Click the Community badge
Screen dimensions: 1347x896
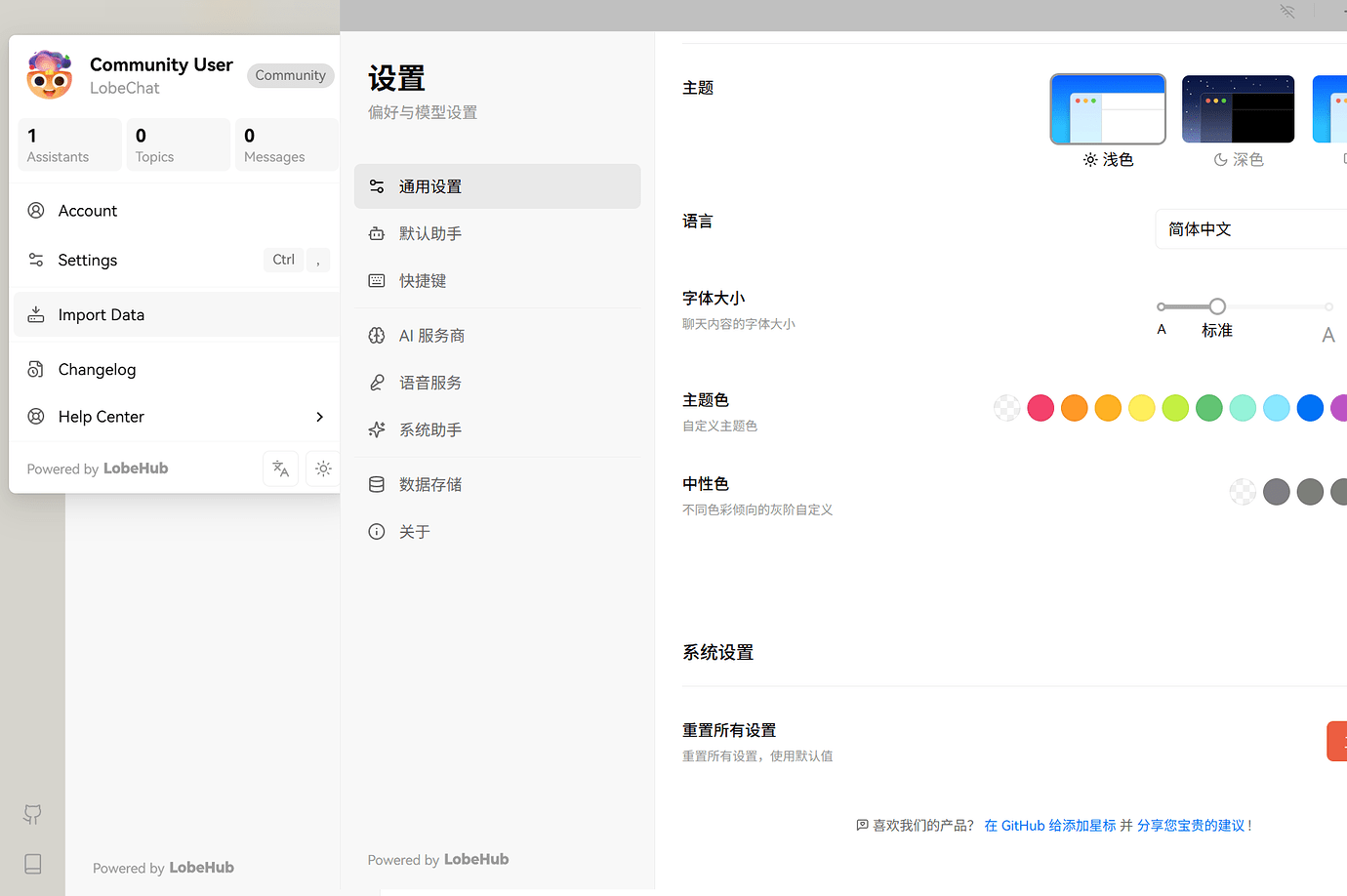tap(290, 75)
